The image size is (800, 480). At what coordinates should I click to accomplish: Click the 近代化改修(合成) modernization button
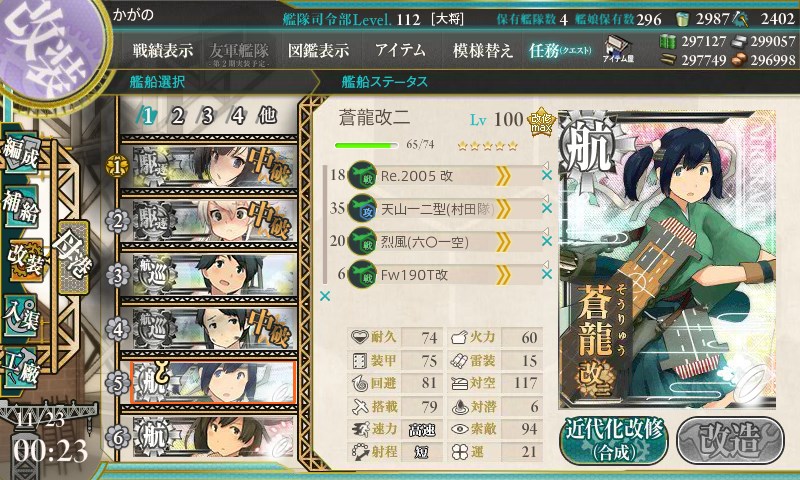pyautogui.click(x=614, y=440)
